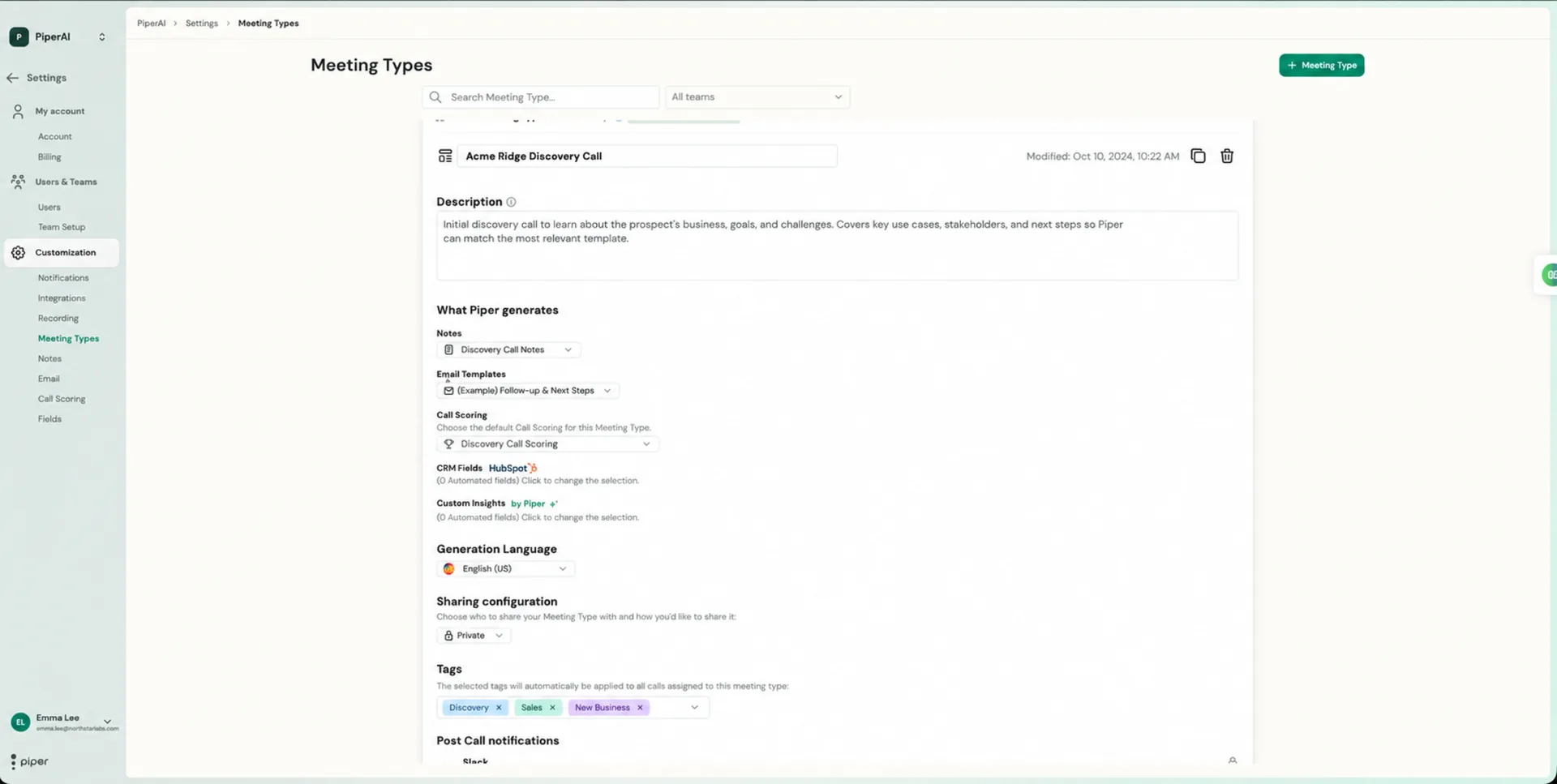Change the Custom Insights fields selection
Screen dimensions: 1557x784
(x=538, y=517)
